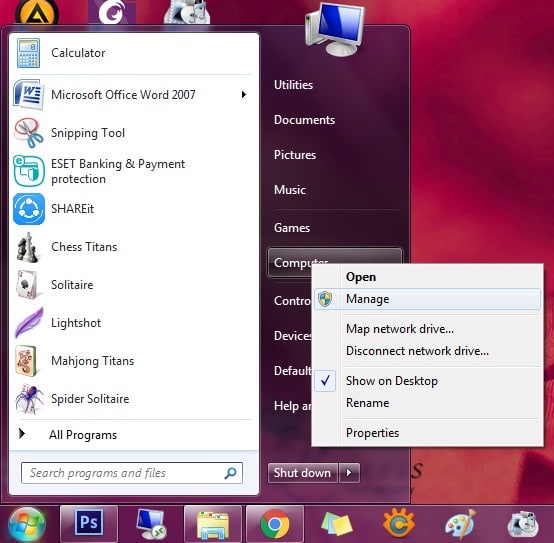Open Photoshop from the taskbar
This screenshot has height=543, width=554.
click(x=89, y=523)
